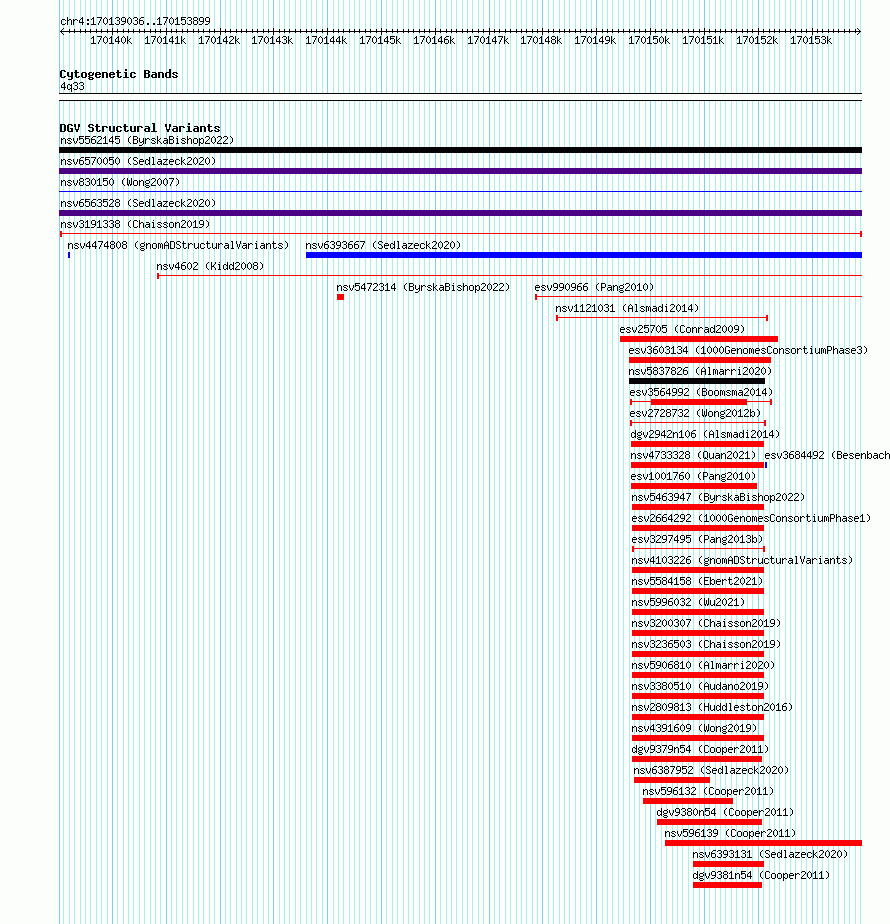Click the black bar under nsv5837826
890x924 pixels.
pyautogui.click(x=697, y=381)
